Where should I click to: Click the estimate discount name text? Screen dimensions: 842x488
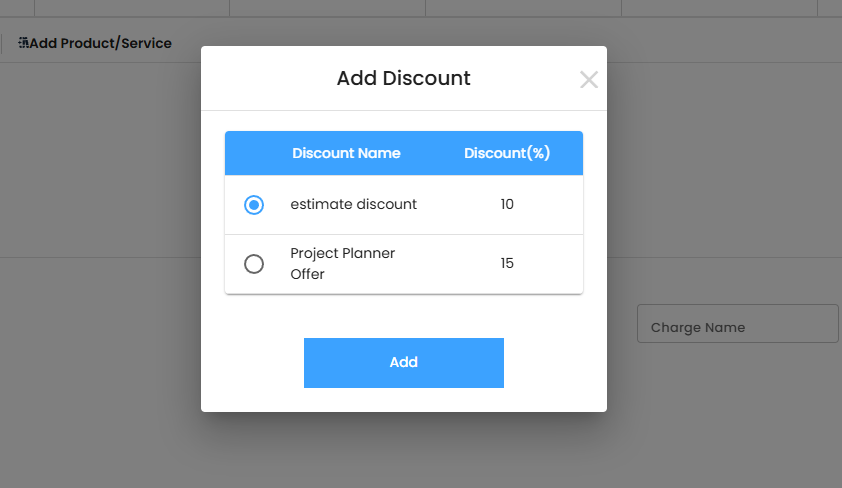[353, 204]
